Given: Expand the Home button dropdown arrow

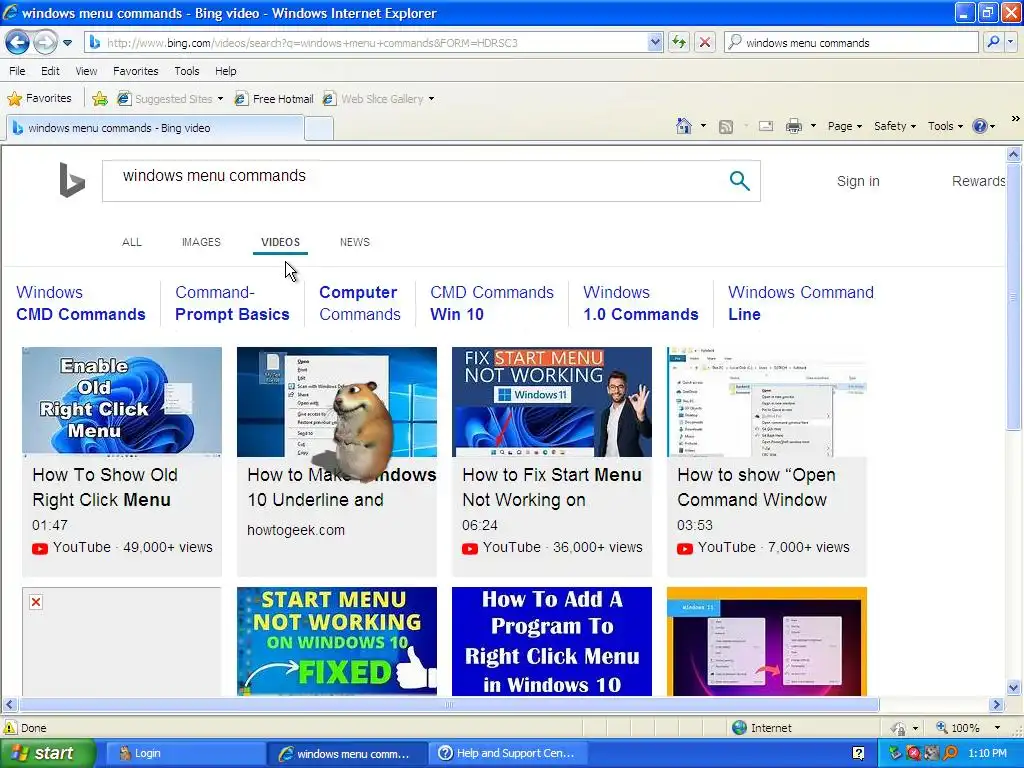Looking at the screenshot, I should [x=703, y=126].
